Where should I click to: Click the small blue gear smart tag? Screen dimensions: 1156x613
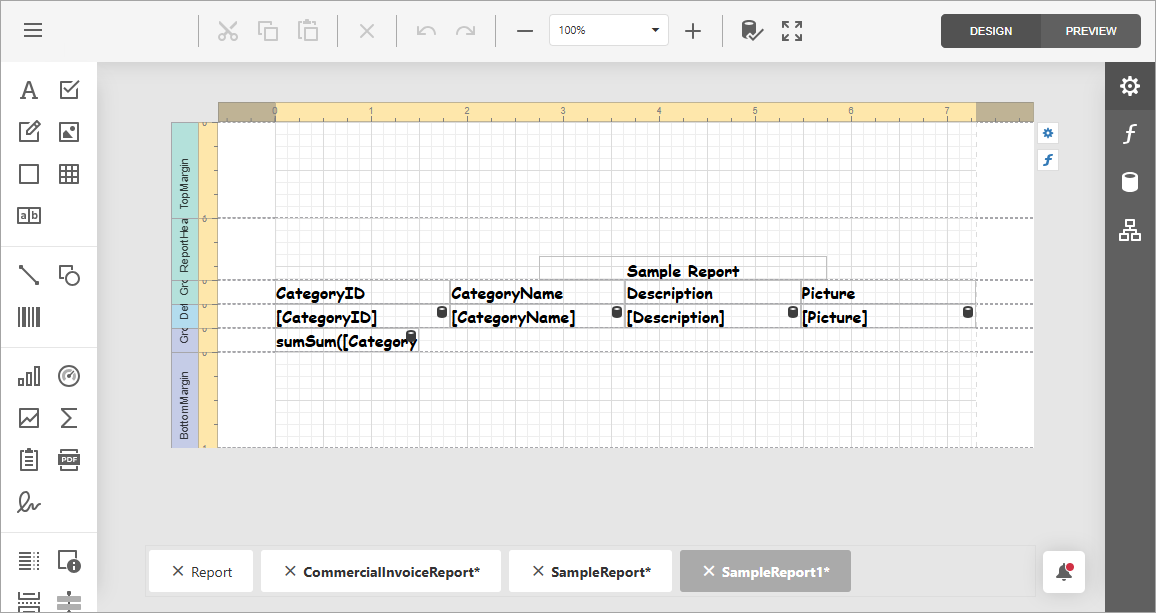click(1048, 134)
